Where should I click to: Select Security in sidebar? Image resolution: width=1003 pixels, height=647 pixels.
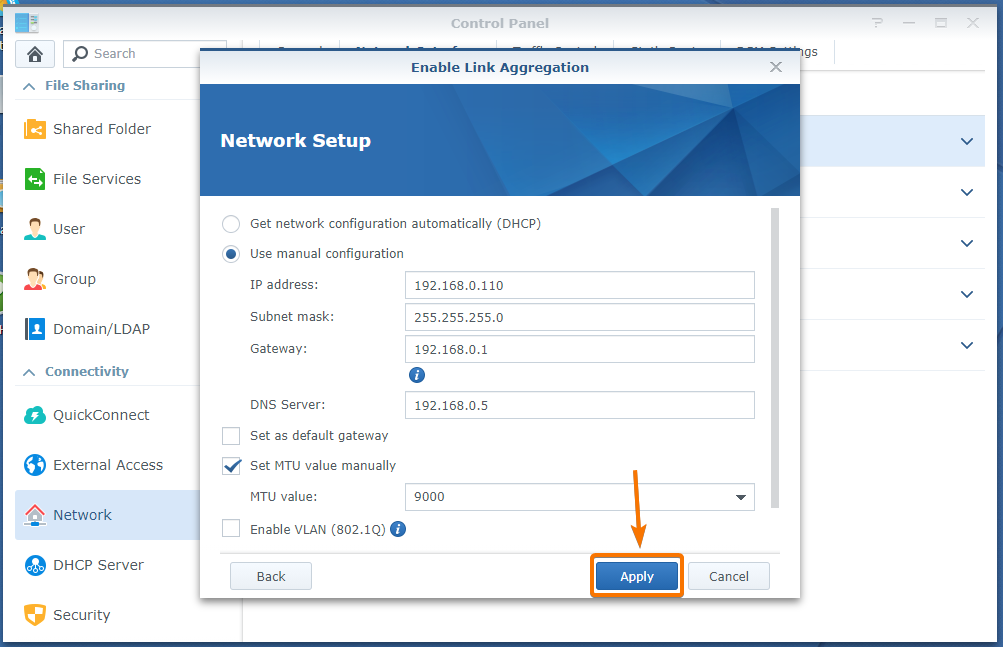tap(107, 615)
